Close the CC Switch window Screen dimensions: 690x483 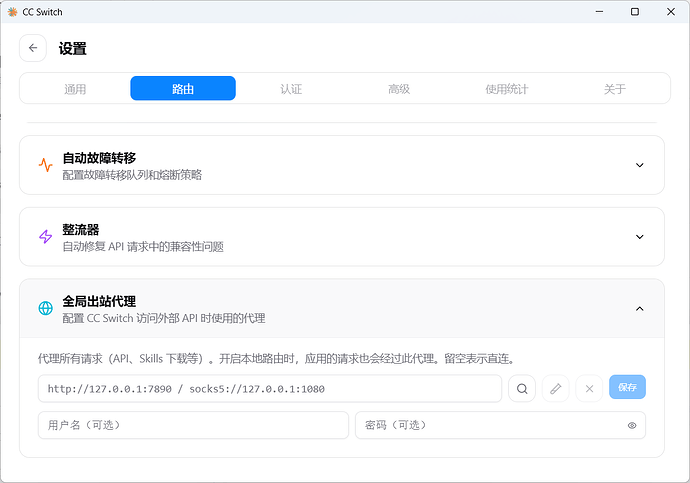671,12
